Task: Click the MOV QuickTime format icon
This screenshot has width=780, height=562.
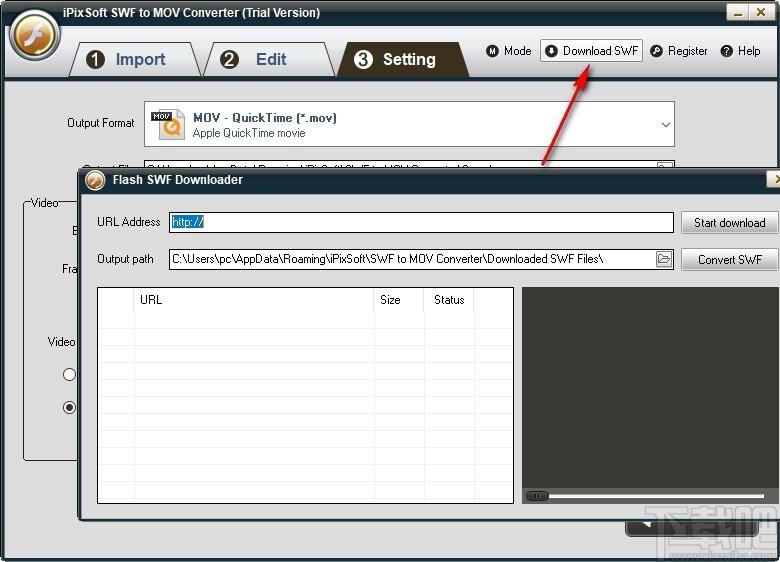Action: [x=168, y=124]
